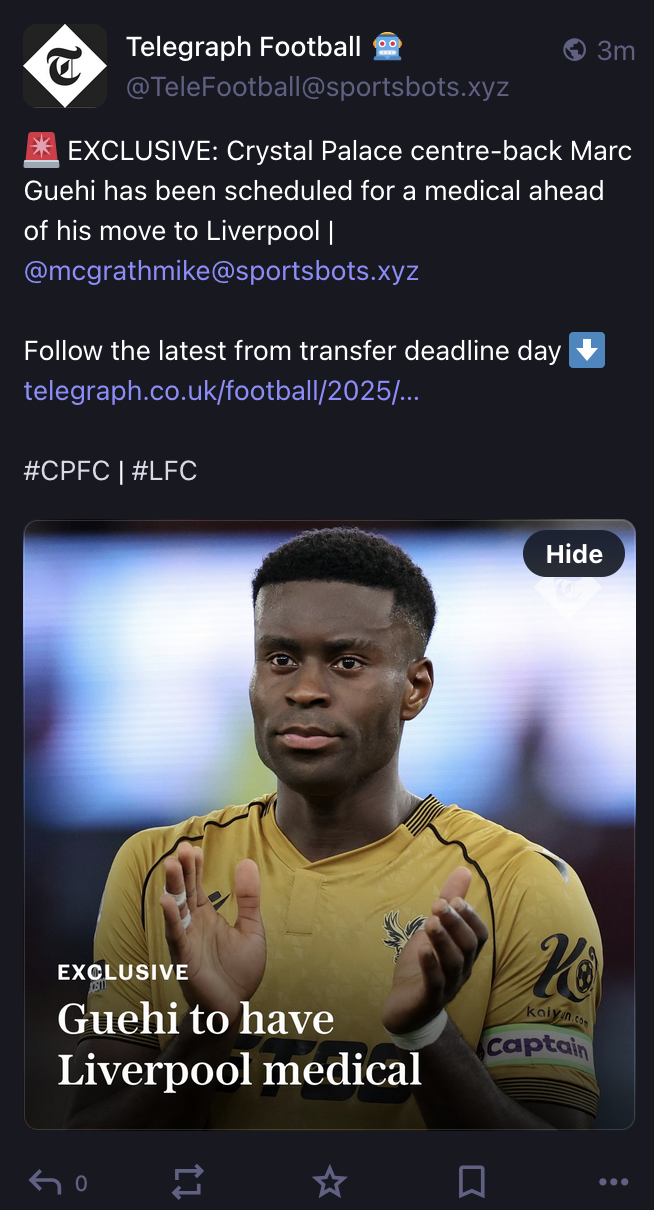
Task: Click the reply arrow icon
Action: (x=45, y=1182)
